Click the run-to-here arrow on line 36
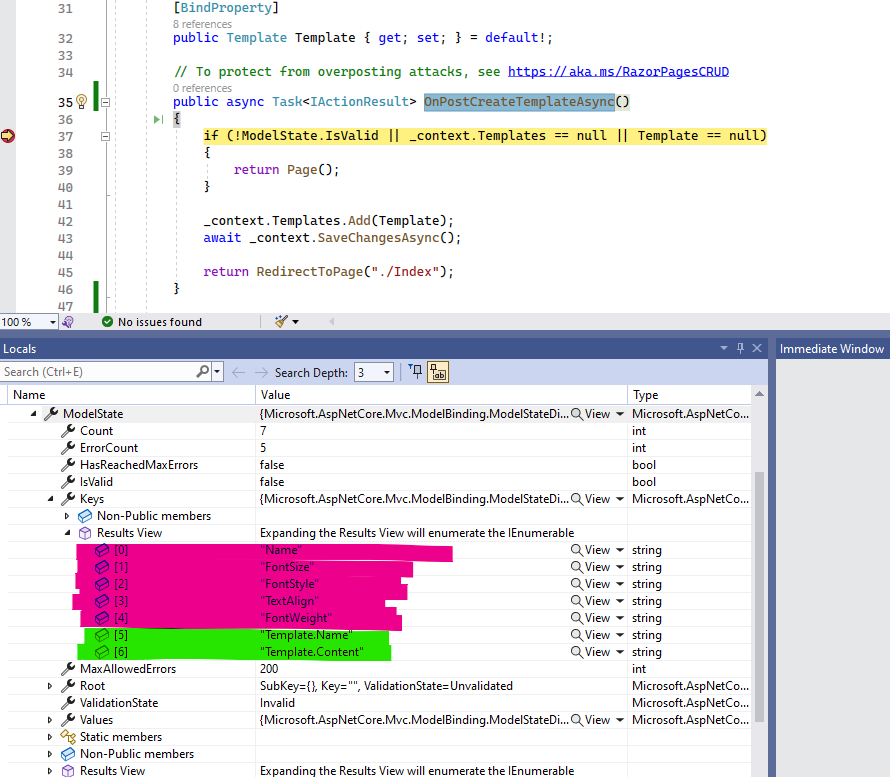Screen dimensions: 890x777 click(x=158, y=120)
